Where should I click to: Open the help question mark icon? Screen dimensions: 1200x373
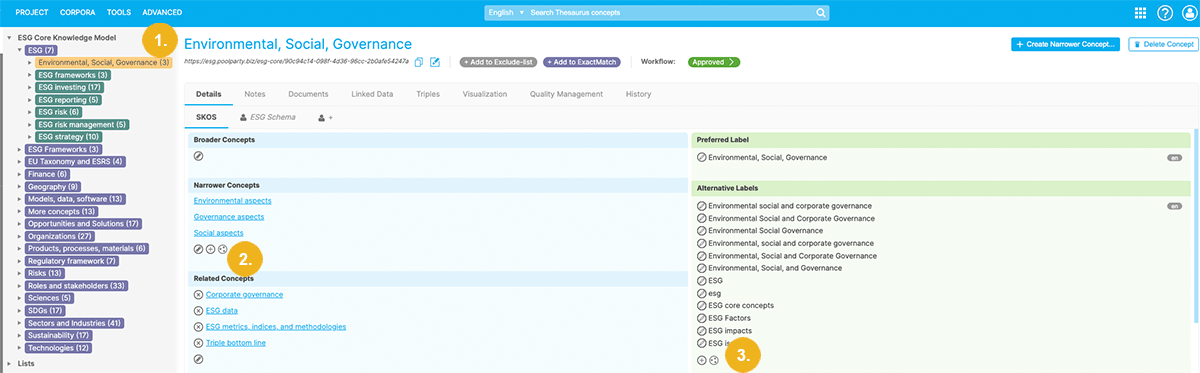(1165, 12)
